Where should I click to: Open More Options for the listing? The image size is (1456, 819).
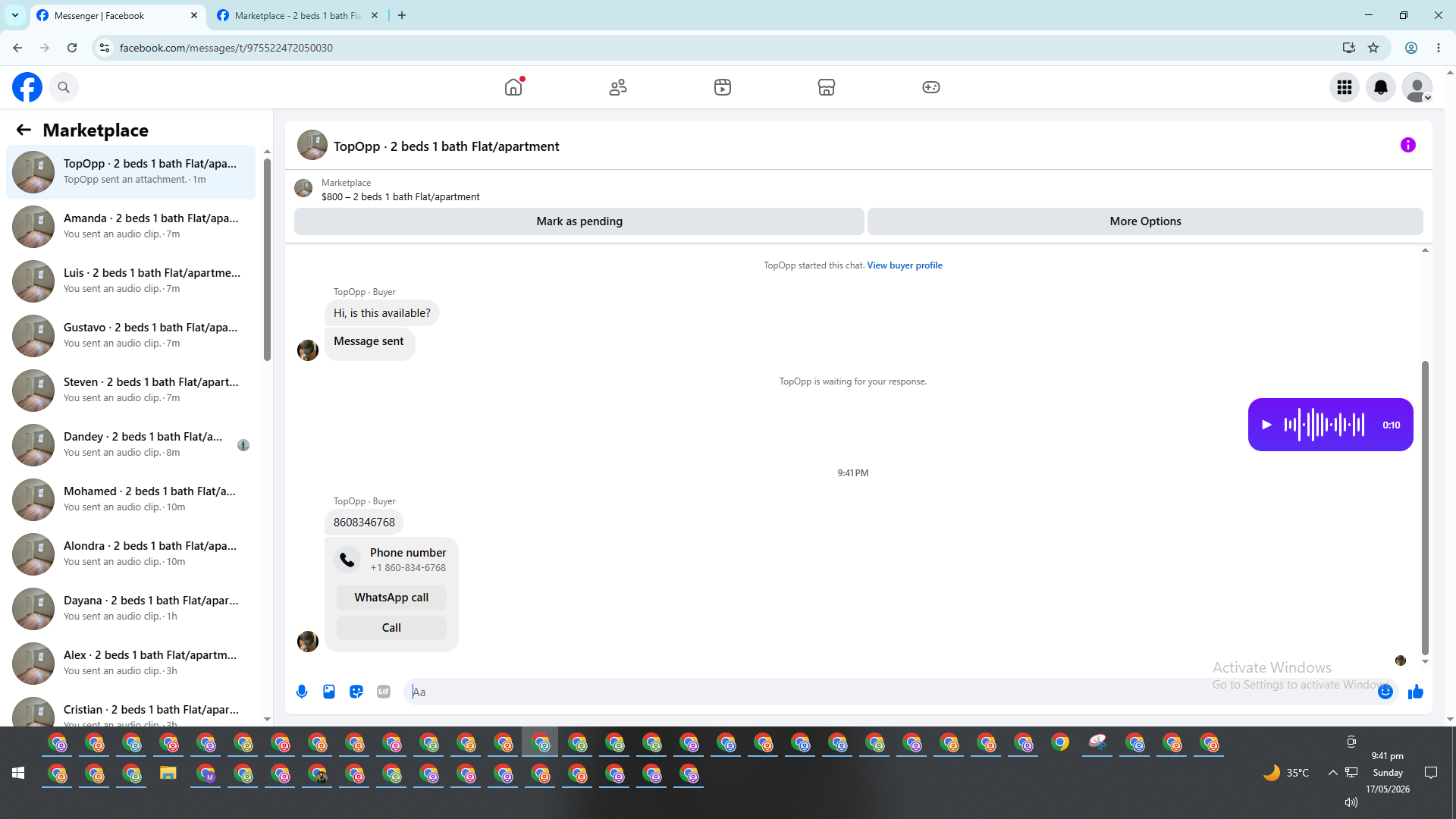1145,221
